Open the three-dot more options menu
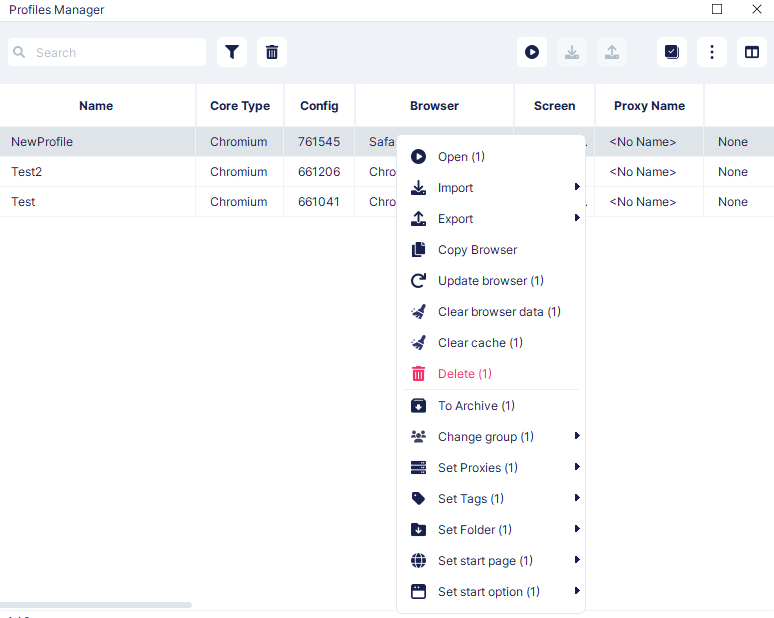774x618 pixels. point(712,52)
